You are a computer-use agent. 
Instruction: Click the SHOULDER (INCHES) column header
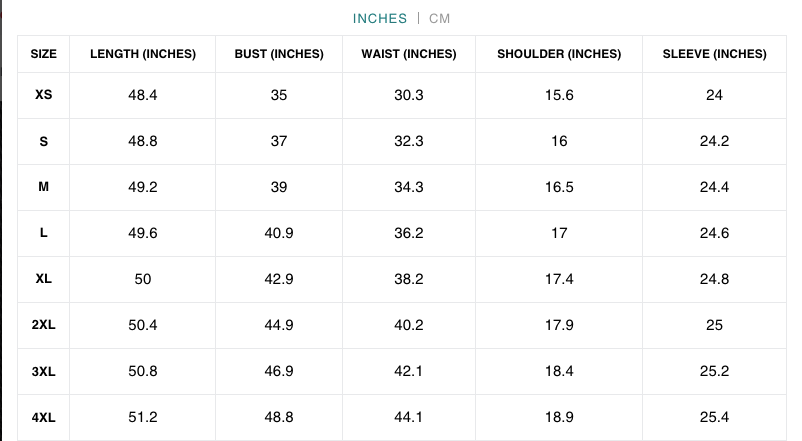coord(559,54)
